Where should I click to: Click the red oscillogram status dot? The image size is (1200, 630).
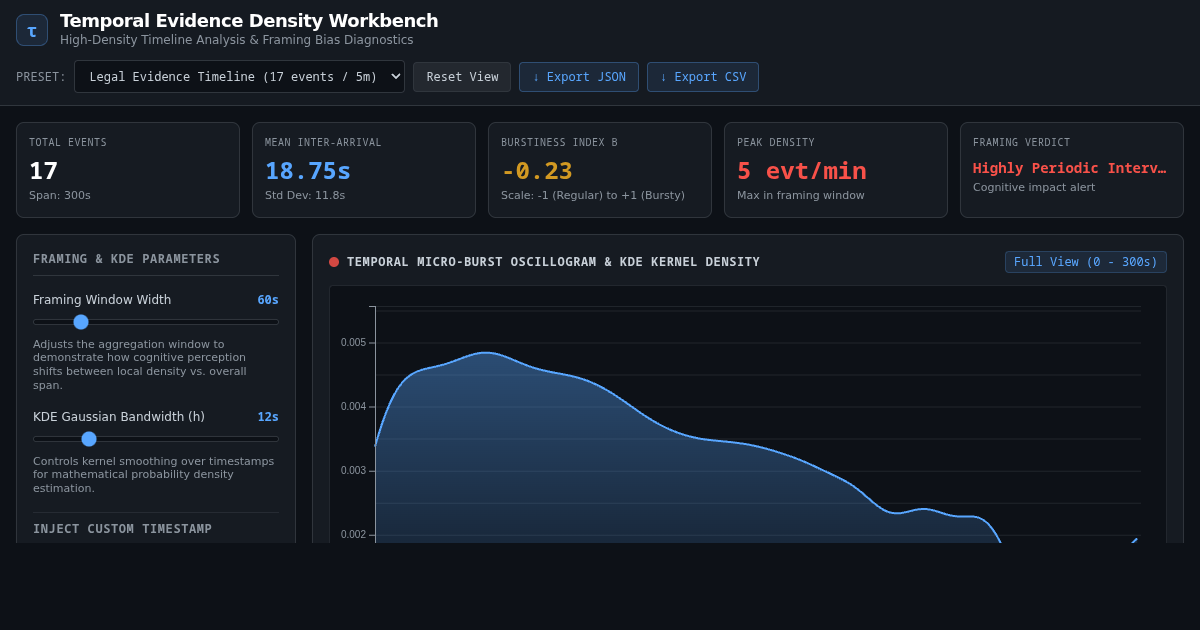[334, 262]
